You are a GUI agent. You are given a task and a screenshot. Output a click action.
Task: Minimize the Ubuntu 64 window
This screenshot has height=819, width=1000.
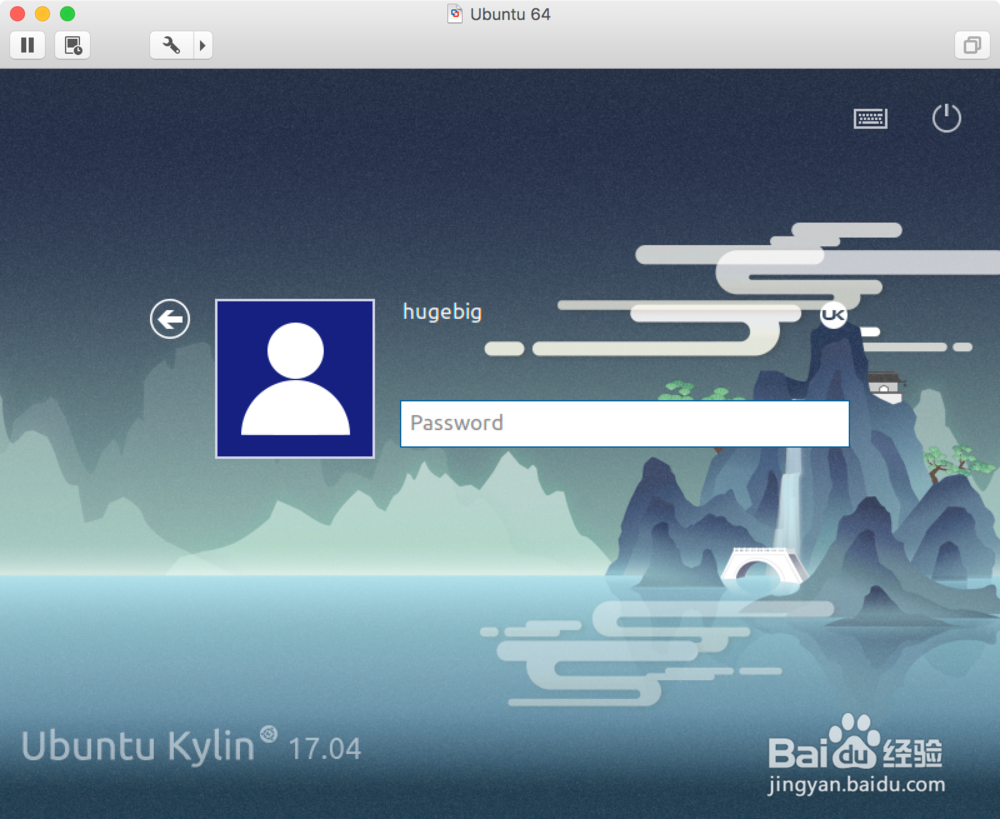(x=42, y=13)
